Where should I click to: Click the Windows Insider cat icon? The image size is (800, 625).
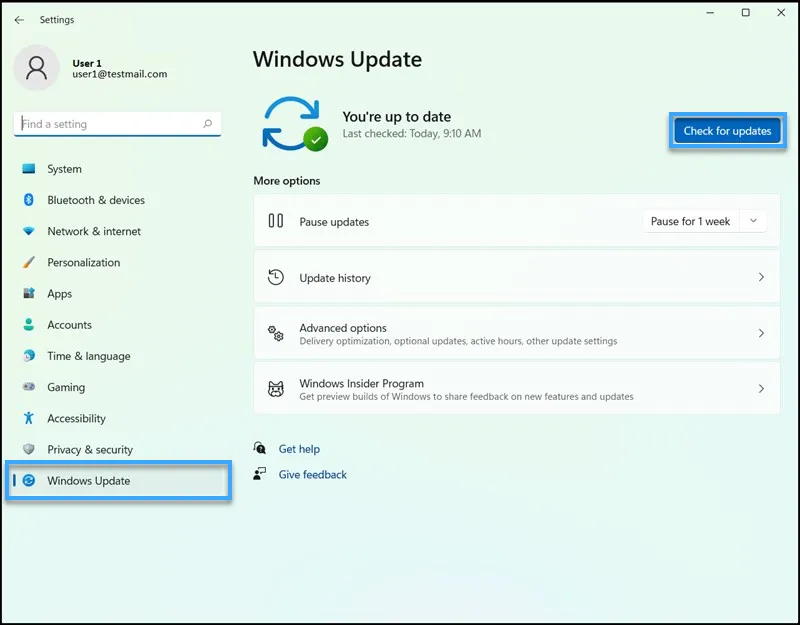pos(276,389)
